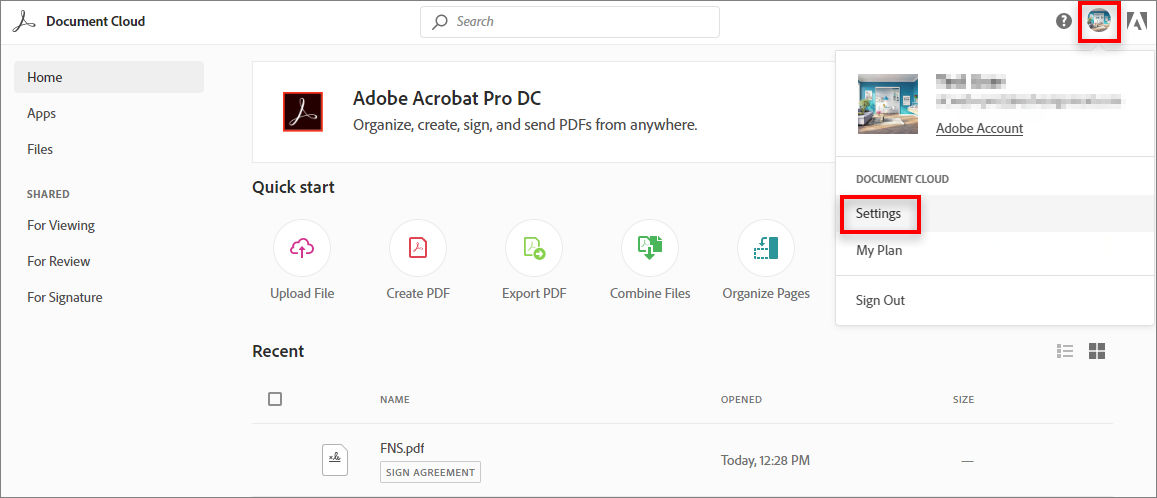Viewport: 1157px width, 498px height.
Task: Switch Recent to list view
Action: pos(1065,351)
